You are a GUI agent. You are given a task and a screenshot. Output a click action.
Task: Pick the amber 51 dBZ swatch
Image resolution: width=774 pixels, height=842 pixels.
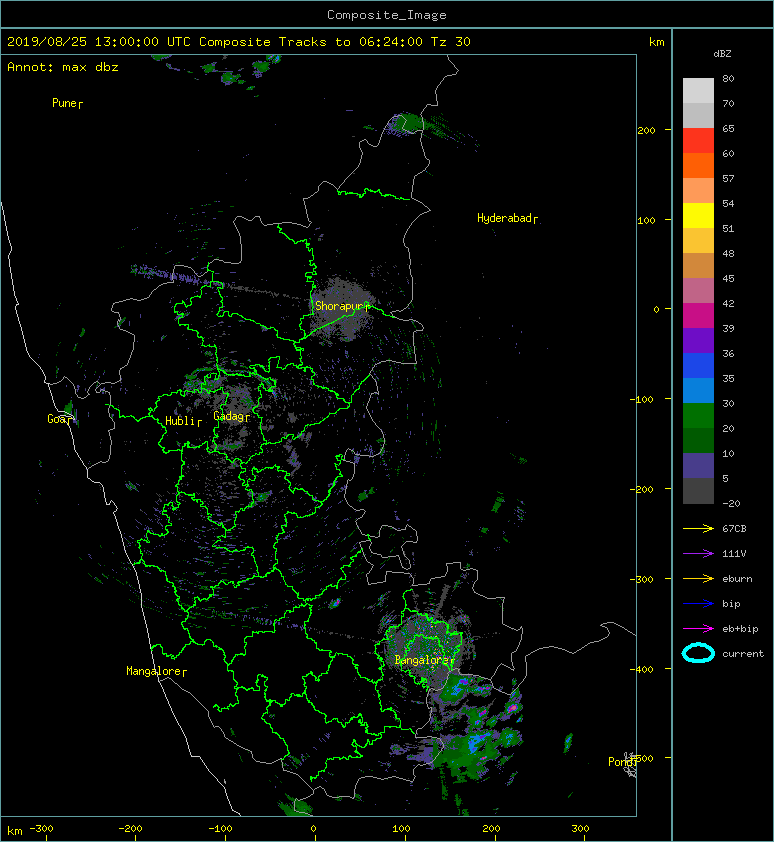(698, 241)
